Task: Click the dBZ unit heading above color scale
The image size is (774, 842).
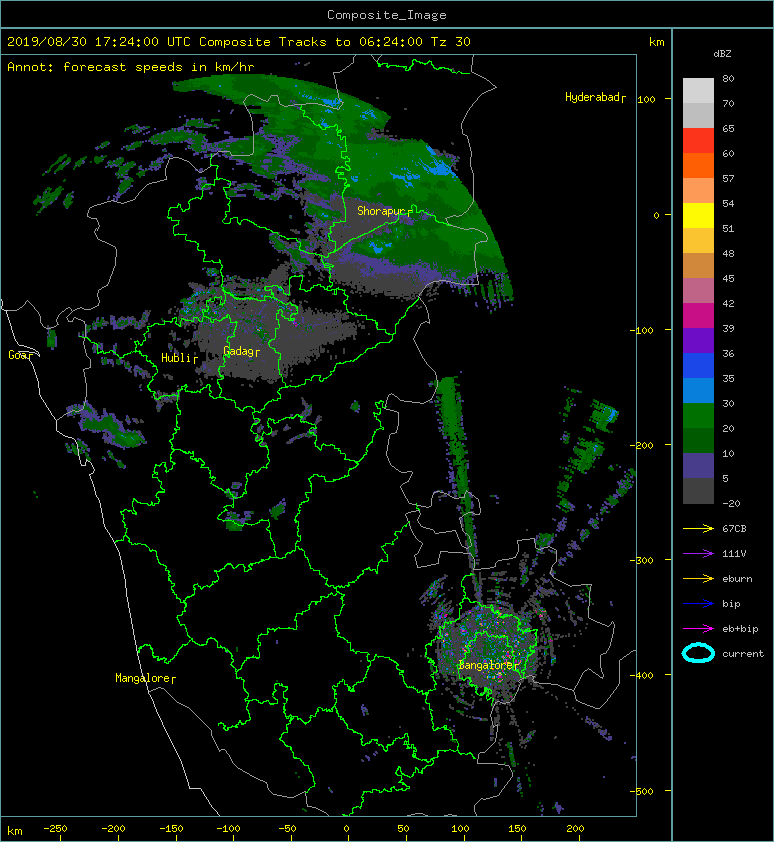Action: [722, 54]
